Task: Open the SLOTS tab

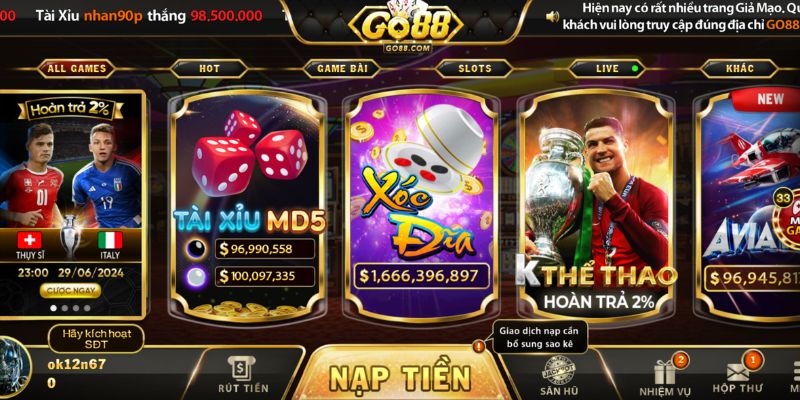Action: coord(474,68)
